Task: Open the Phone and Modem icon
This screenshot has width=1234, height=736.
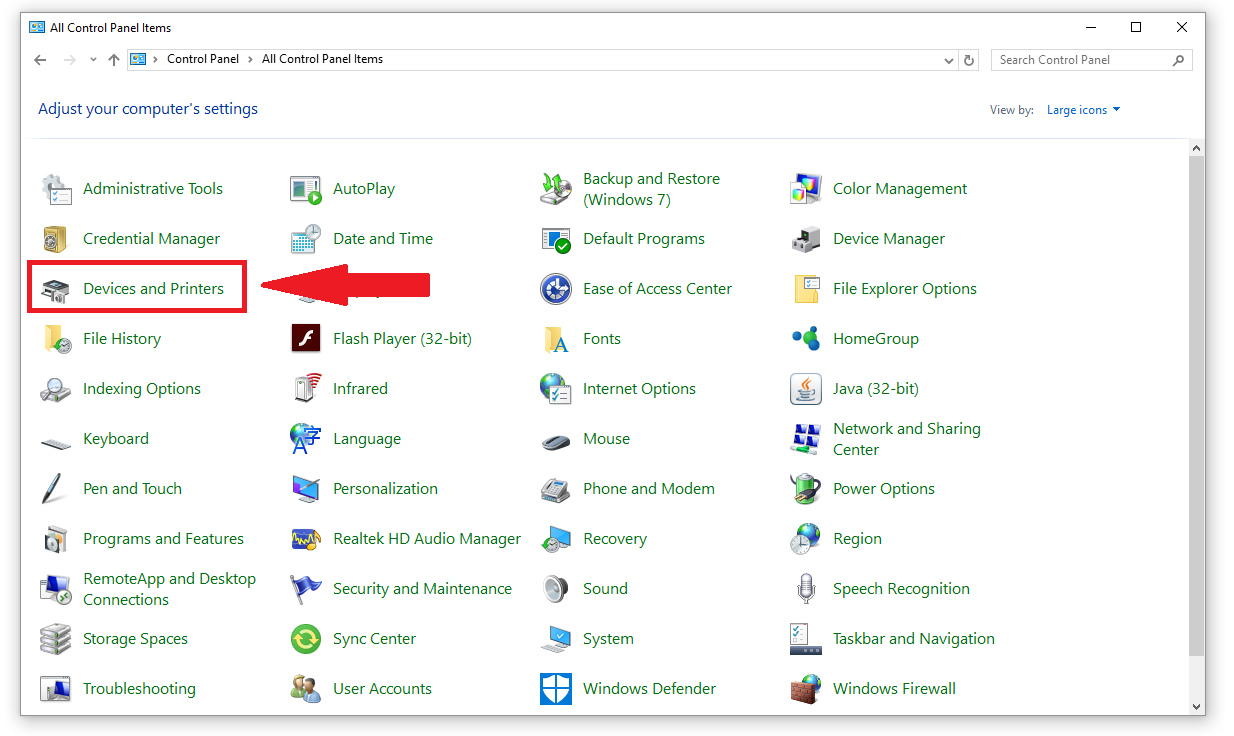Action: (x=556, y=489)
